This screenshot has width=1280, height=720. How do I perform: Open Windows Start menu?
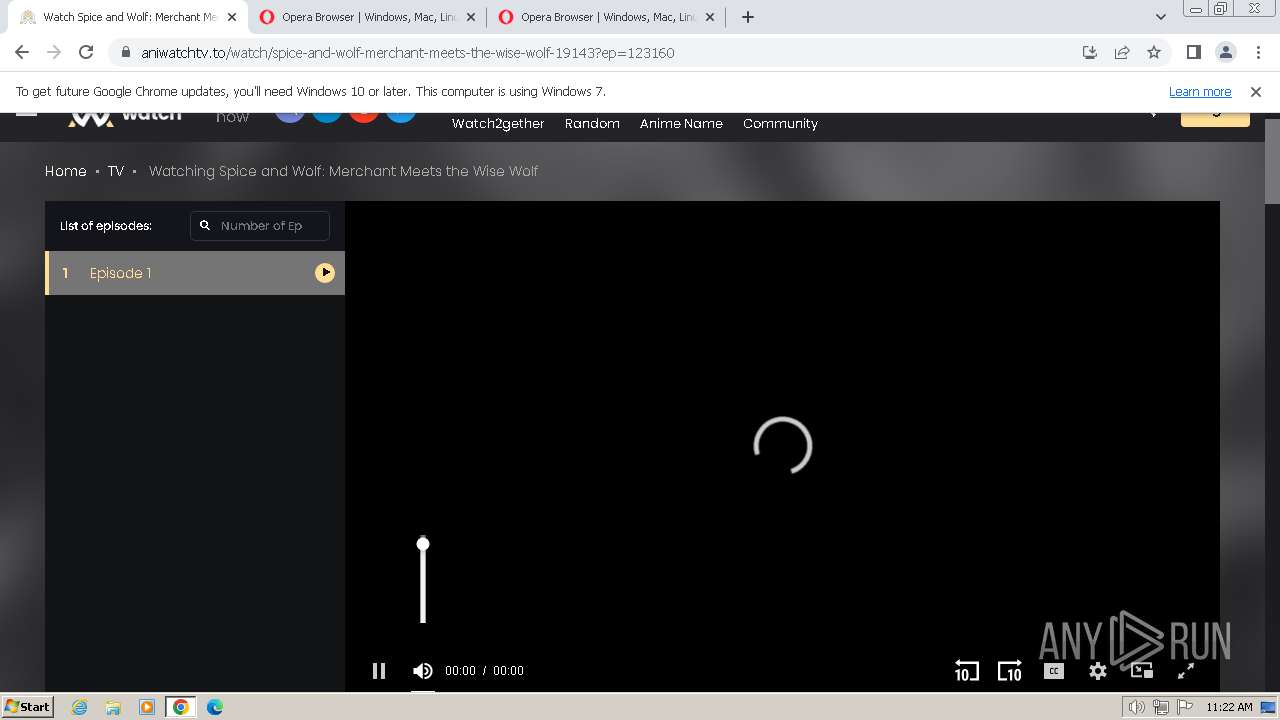[28, 706]
